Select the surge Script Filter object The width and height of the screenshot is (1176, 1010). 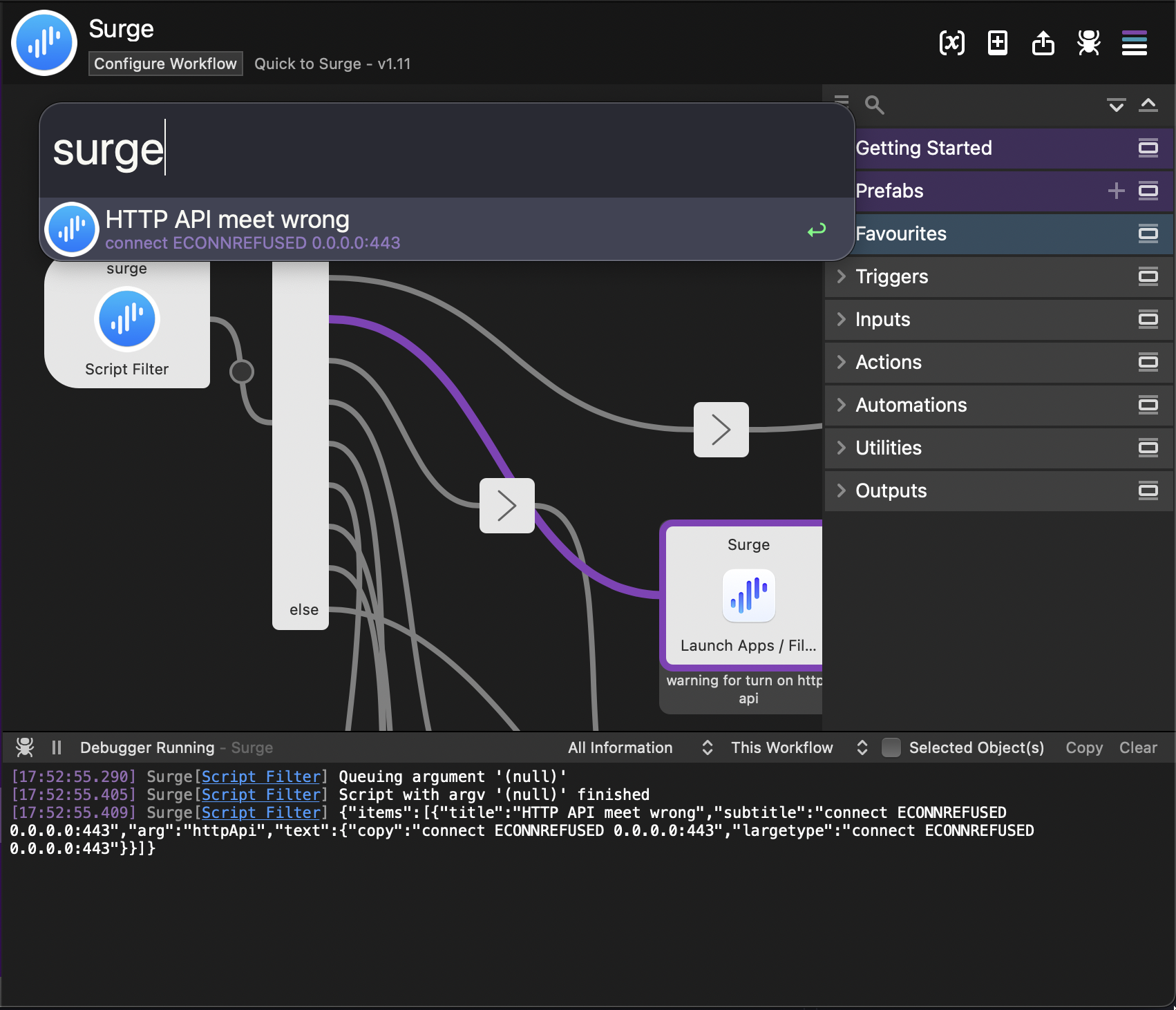127,323
